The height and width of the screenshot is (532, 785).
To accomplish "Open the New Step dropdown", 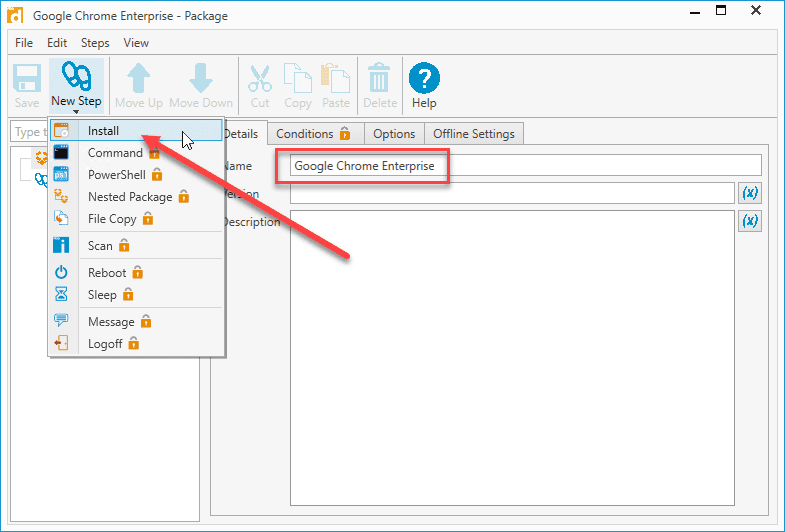I will (76, 86).
